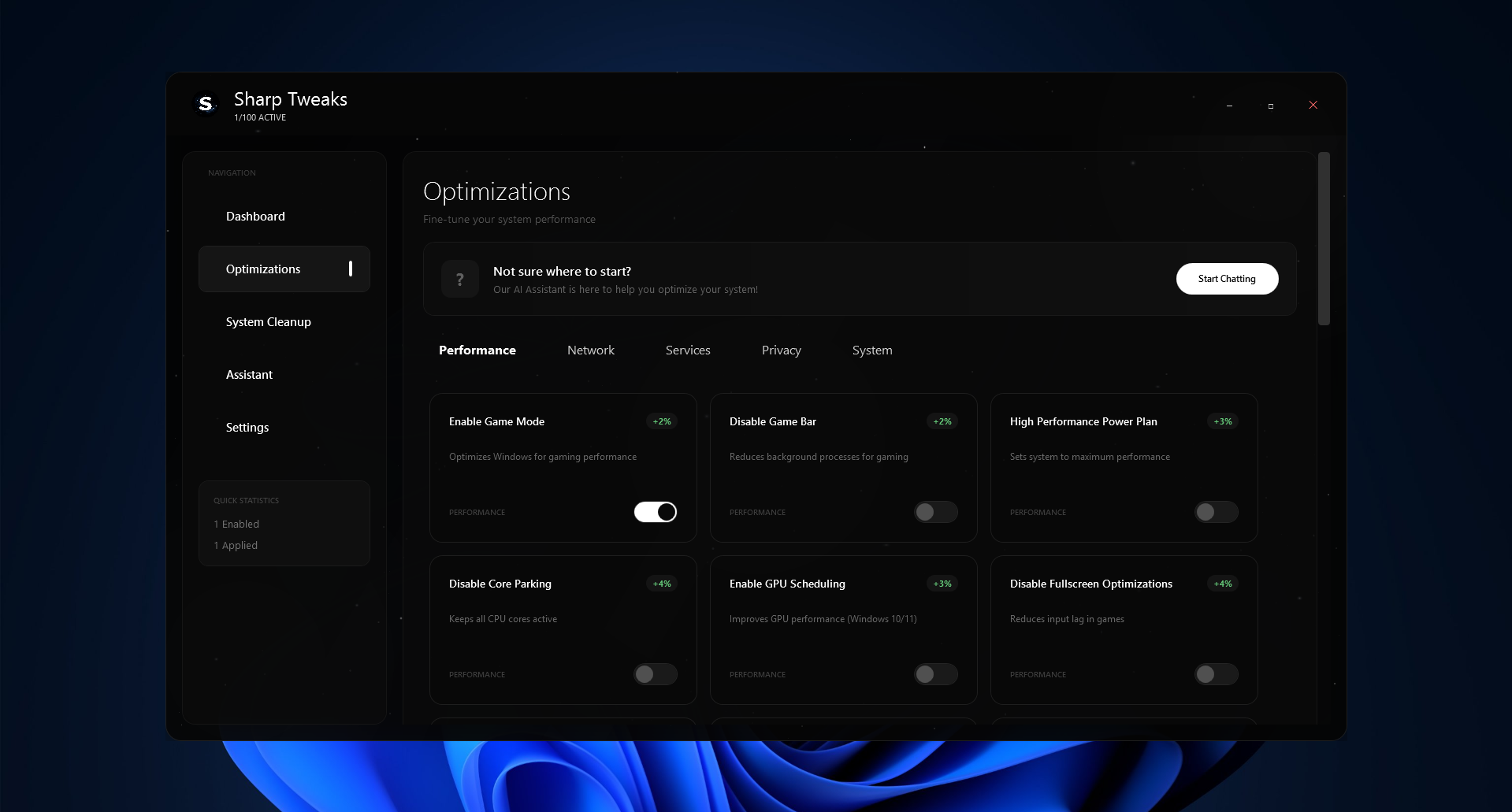The width and height of the screenshot is (1512, 812).
Task: Click the Sharp Tweaks logo icon
Action: [205, 104]
